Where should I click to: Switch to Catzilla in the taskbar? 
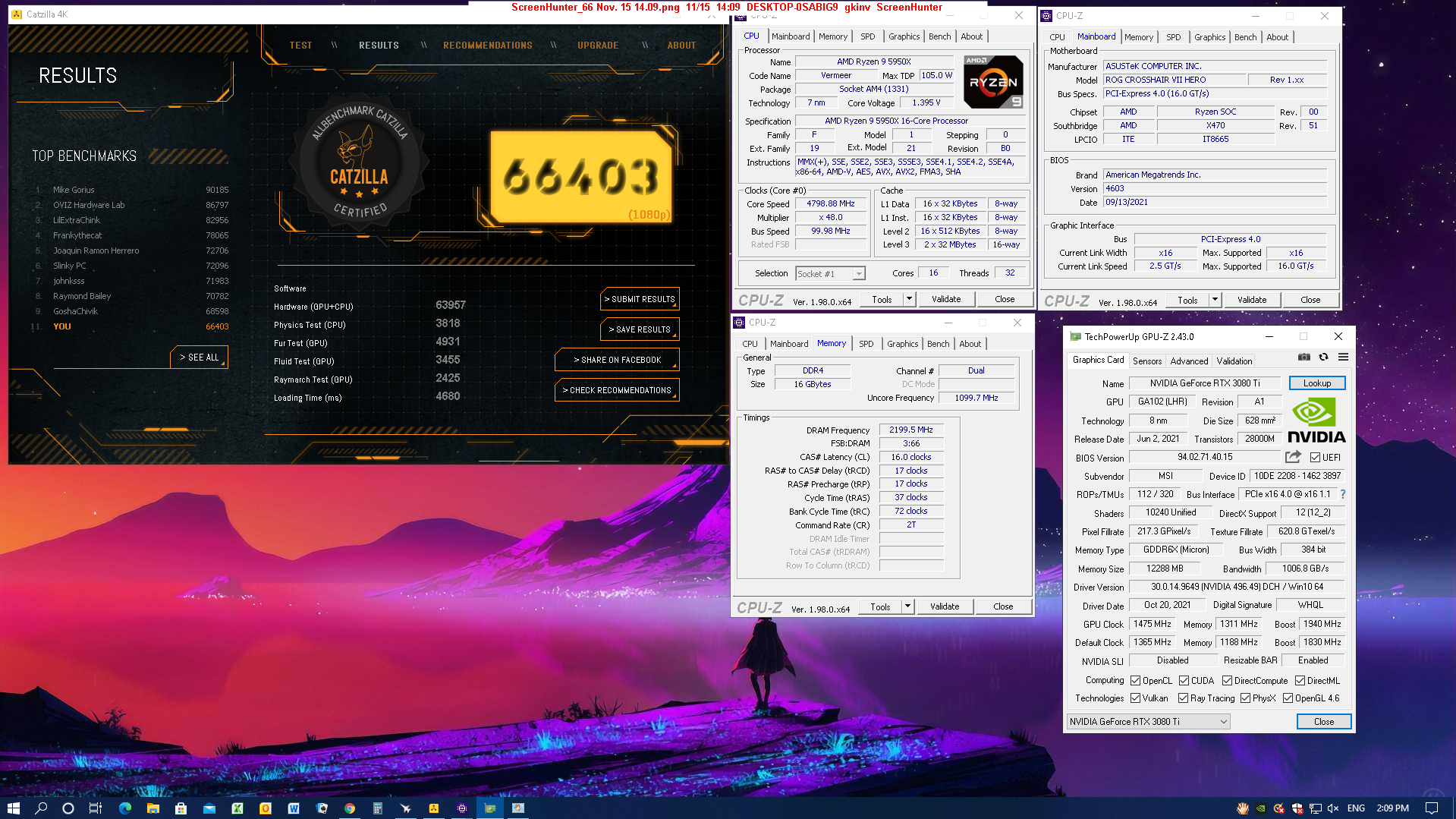pos(434,808)
